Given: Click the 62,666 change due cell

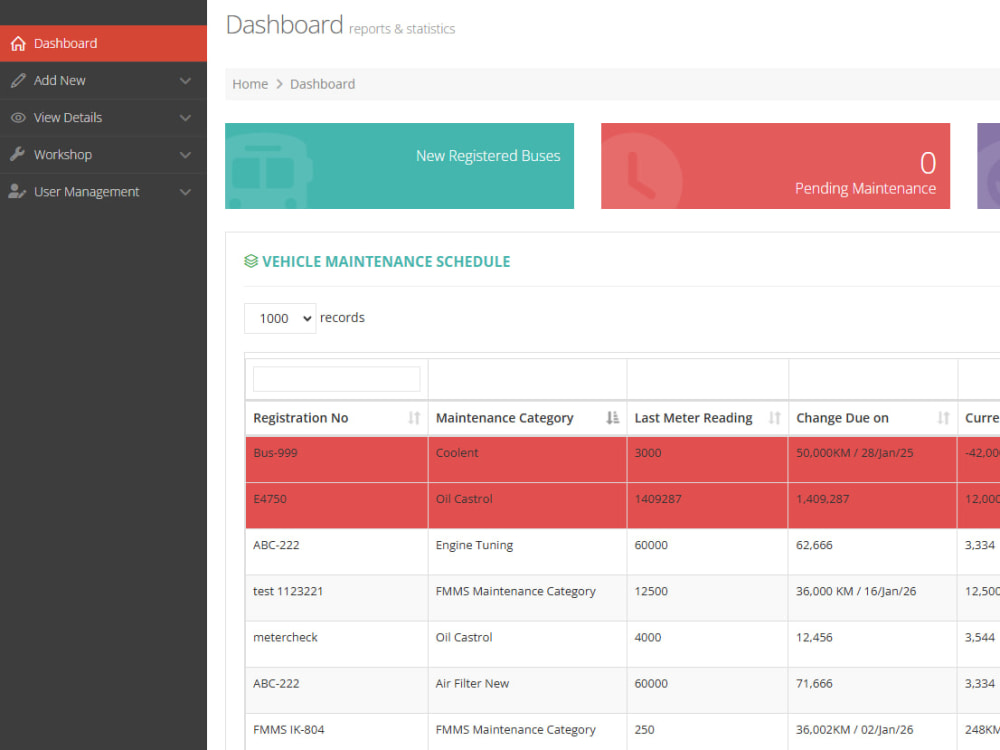Looking at the screenshot, I should [873, 552].
